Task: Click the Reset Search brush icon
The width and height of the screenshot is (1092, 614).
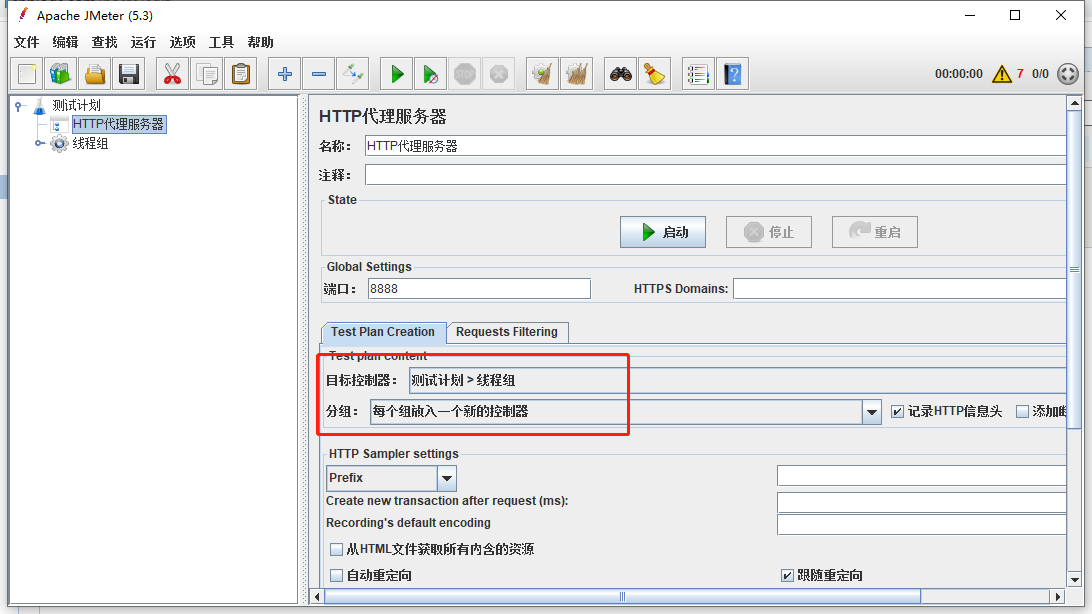Action: click(x=655, y=74)
